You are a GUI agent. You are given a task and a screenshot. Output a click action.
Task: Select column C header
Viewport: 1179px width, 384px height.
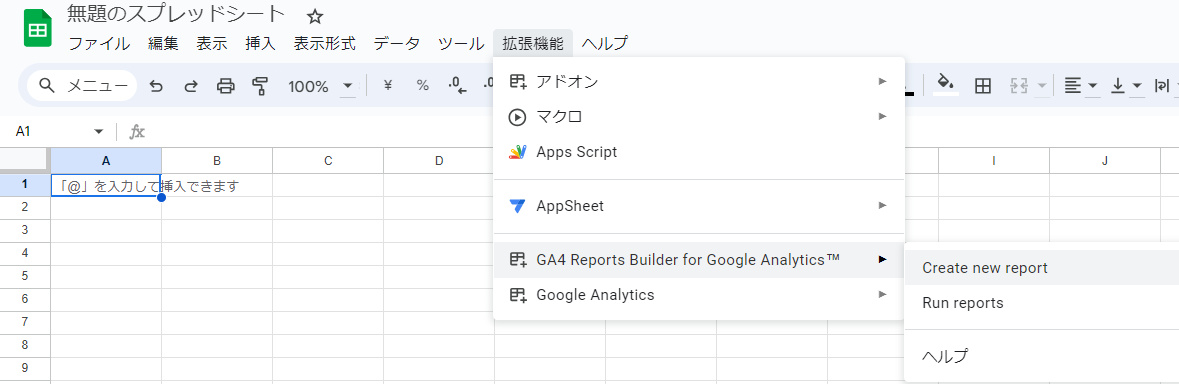pos(328,160)
